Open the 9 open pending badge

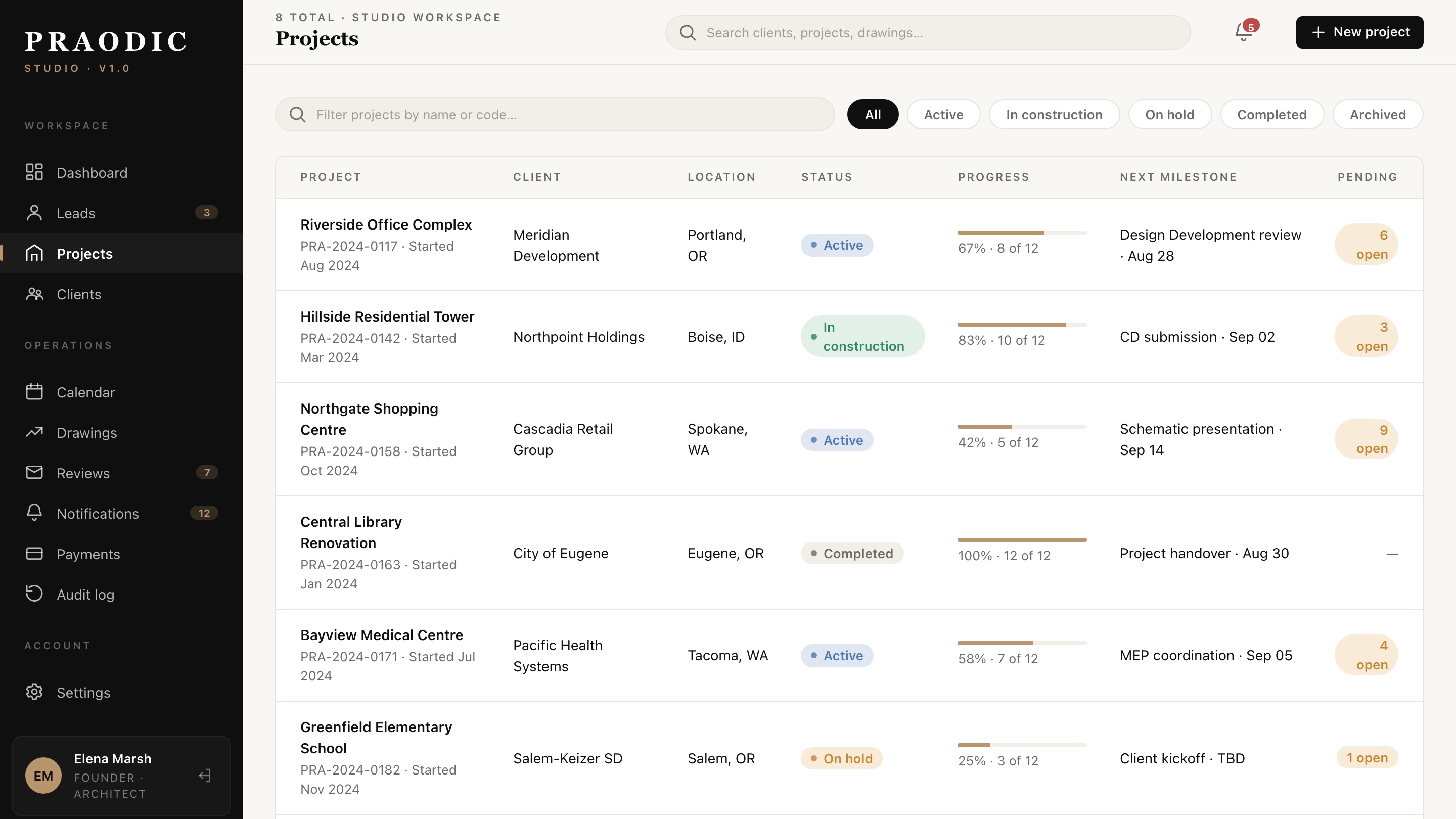click(x=1366, y=439)
